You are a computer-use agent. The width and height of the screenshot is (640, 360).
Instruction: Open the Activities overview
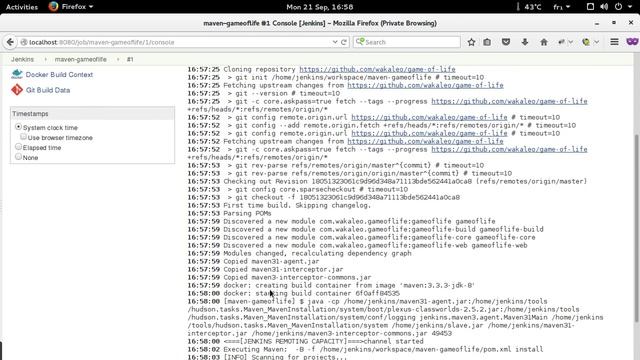pos(22,7)
